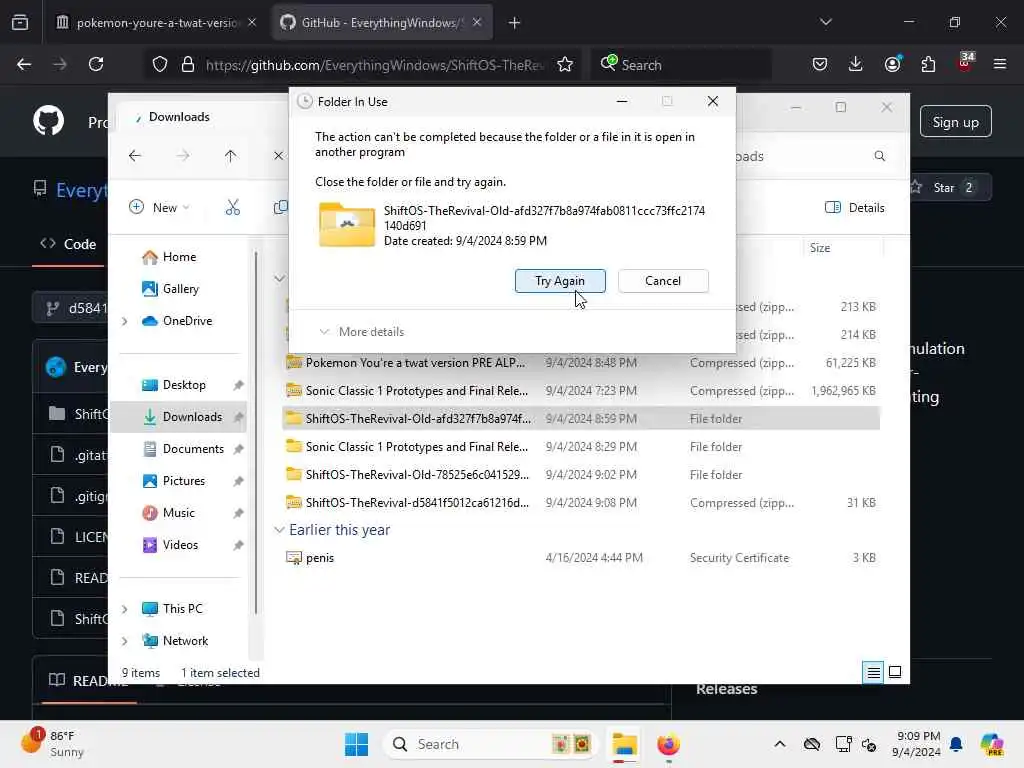Image resolution: width=1024 pixels, height=768 pixels.
Task: Open Desktop in Explorer sidebar
Action: point(174,385)
